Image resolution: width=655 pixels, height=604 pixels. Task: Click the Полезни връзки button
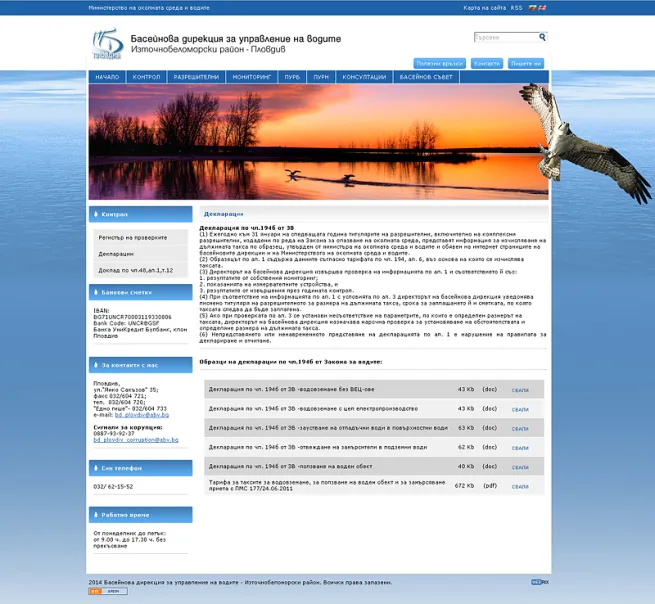pyautogui.click(x=439, y=63)
